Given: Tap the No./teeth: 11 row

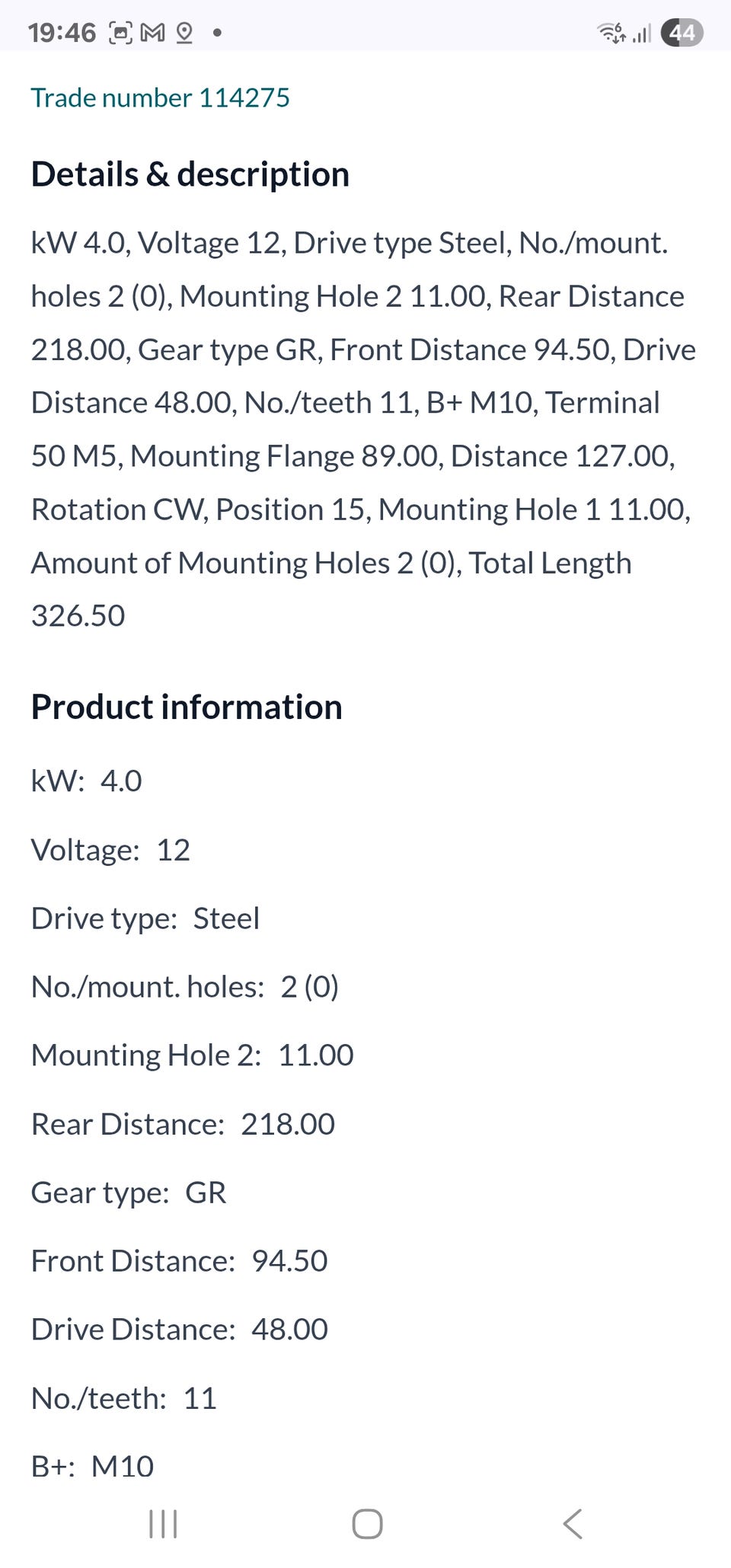Looking at the screenshot, I should pos(124,1398).
